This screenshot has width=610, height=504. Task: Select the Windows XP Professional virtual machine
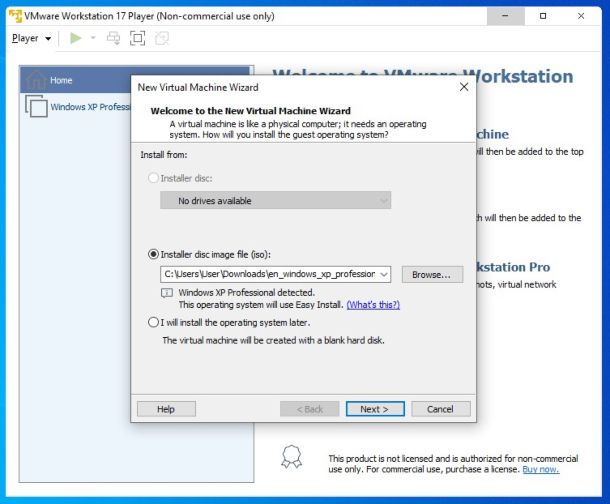78,107
